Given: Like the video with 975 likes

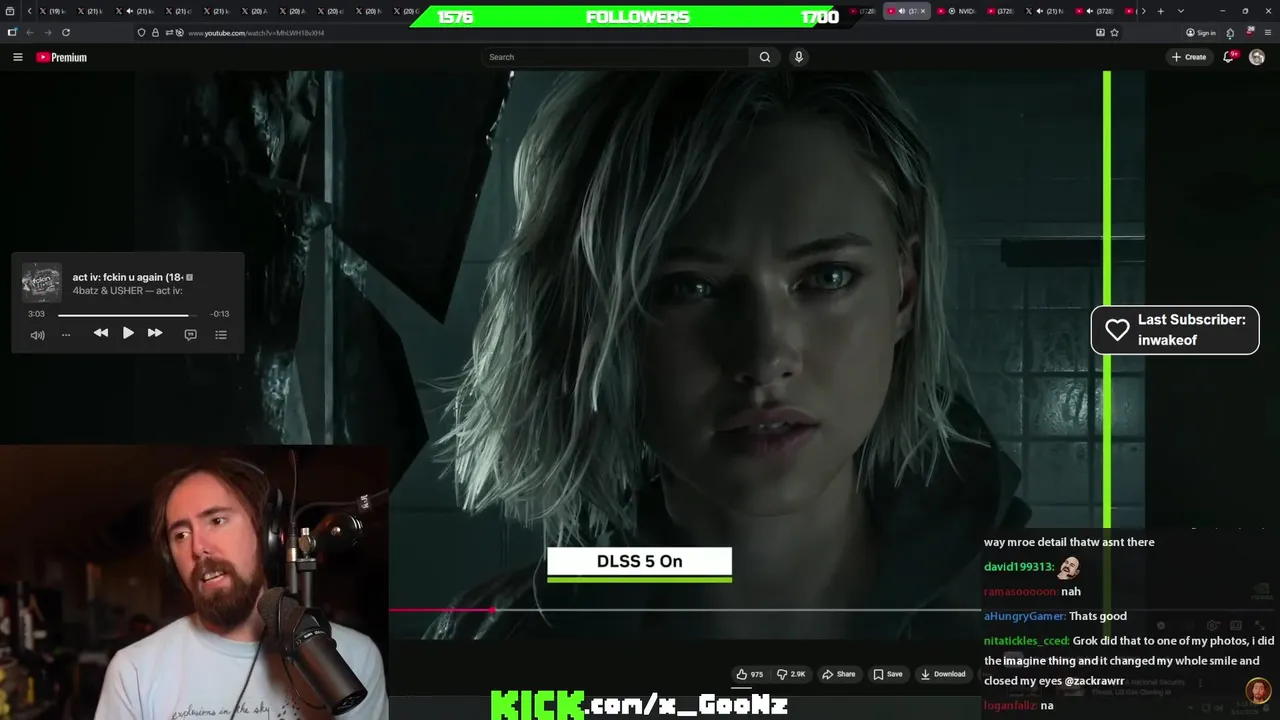Looking at the screenshot, I should 750,674.
